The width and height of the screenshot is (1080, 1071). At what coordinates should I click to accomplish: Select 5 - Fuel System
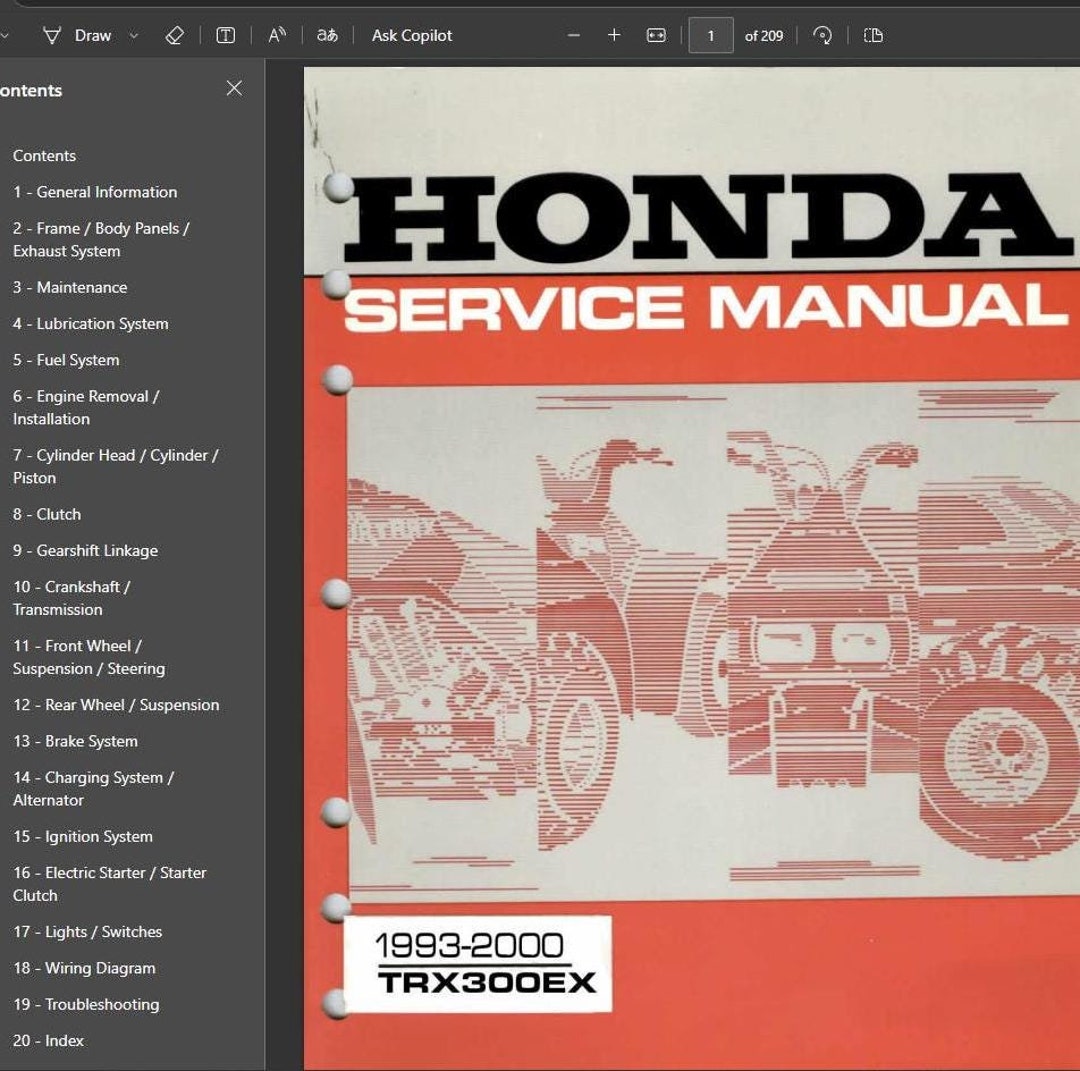(x=66, y=360)
